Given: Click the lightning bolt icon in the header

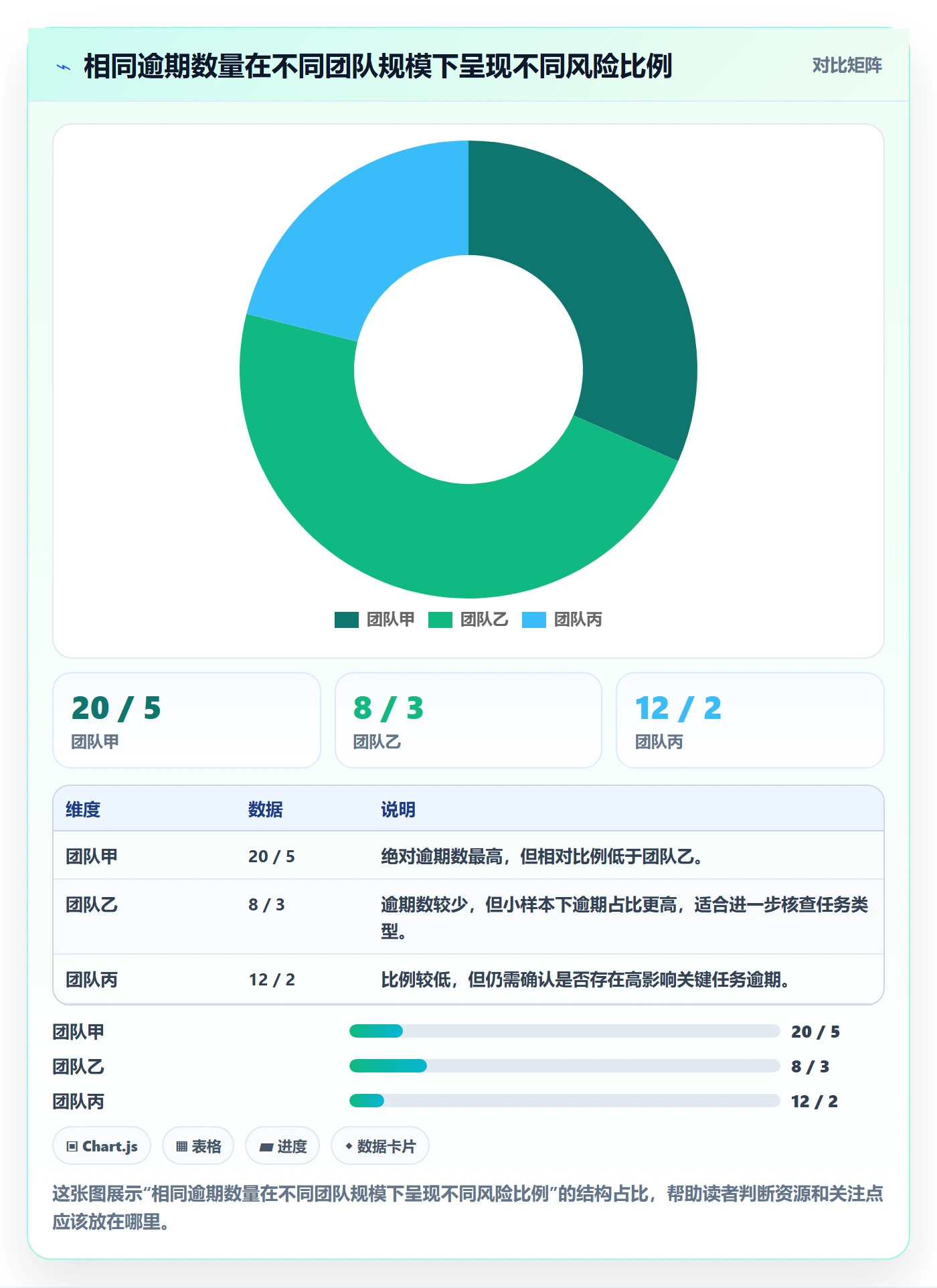Looking at the screenshot, I should coord(64,67).
